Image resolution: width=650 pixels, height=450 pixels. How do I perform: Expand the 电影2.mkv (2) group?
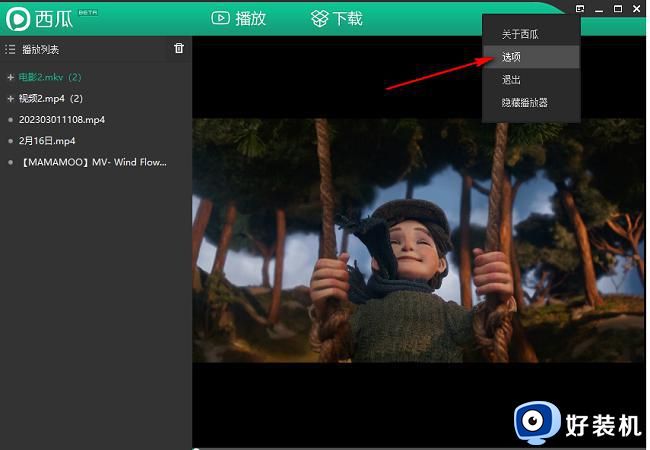coord(11,77)
